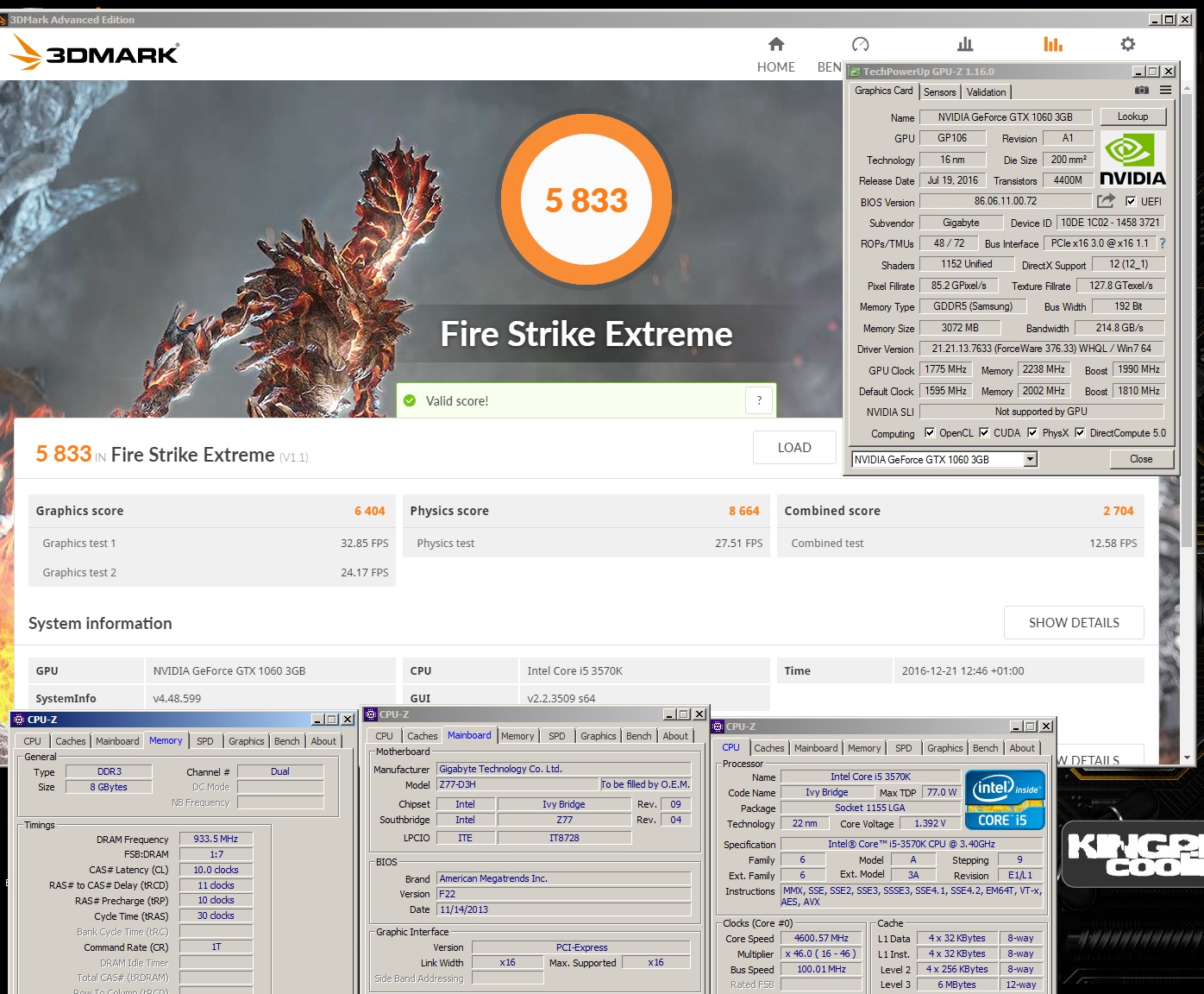This screenshot has height=994, width=1204.
Task: Open Mainboard tab in the CPU-Z CPU window
Action: (x=815, y=748)
